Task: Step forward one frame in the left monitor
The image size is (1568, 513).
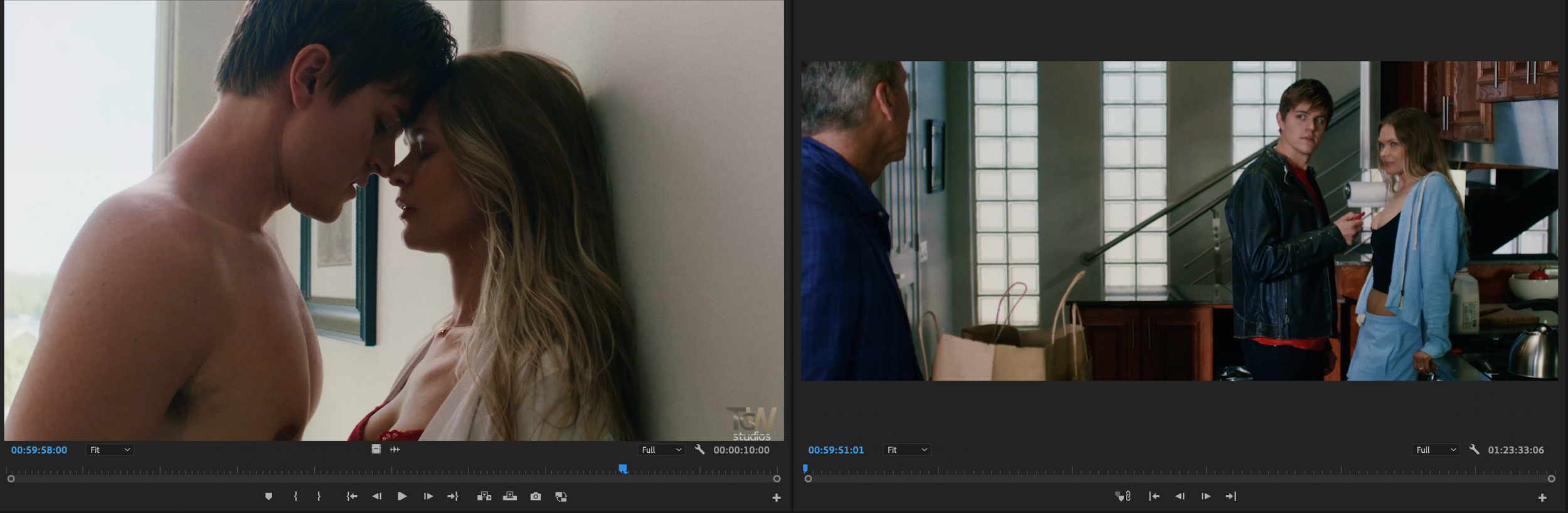Action: 428,496
